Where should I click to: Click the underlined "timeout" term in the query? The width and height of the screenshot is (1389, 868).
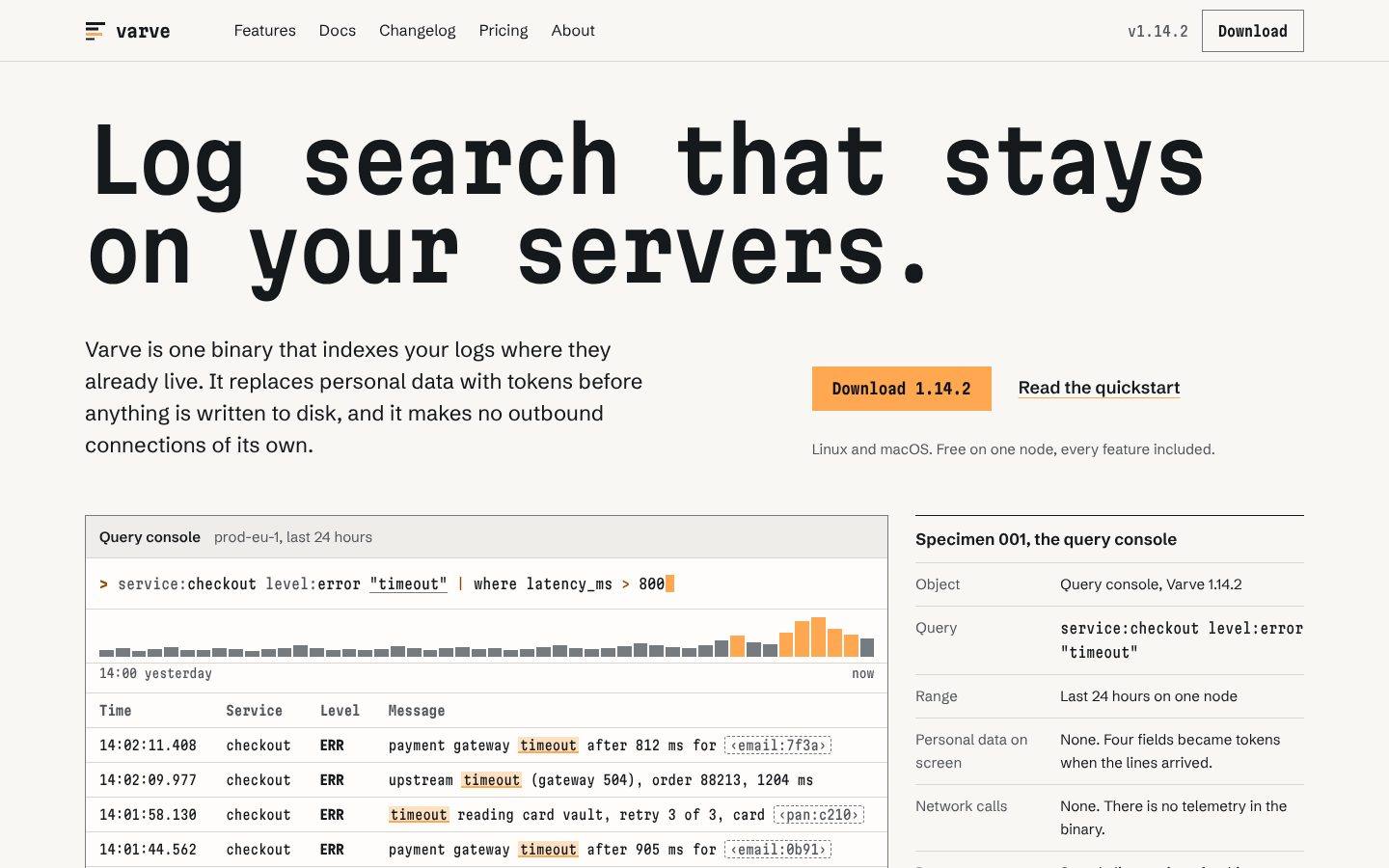click(x=408, y=583)
